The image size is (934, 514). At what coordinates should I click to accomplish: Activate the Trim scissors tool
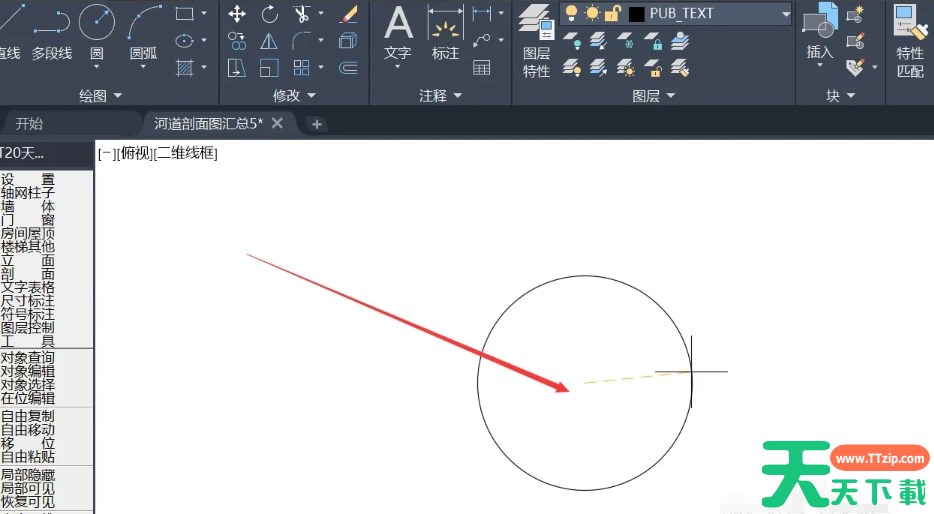[x=301, y=14]
